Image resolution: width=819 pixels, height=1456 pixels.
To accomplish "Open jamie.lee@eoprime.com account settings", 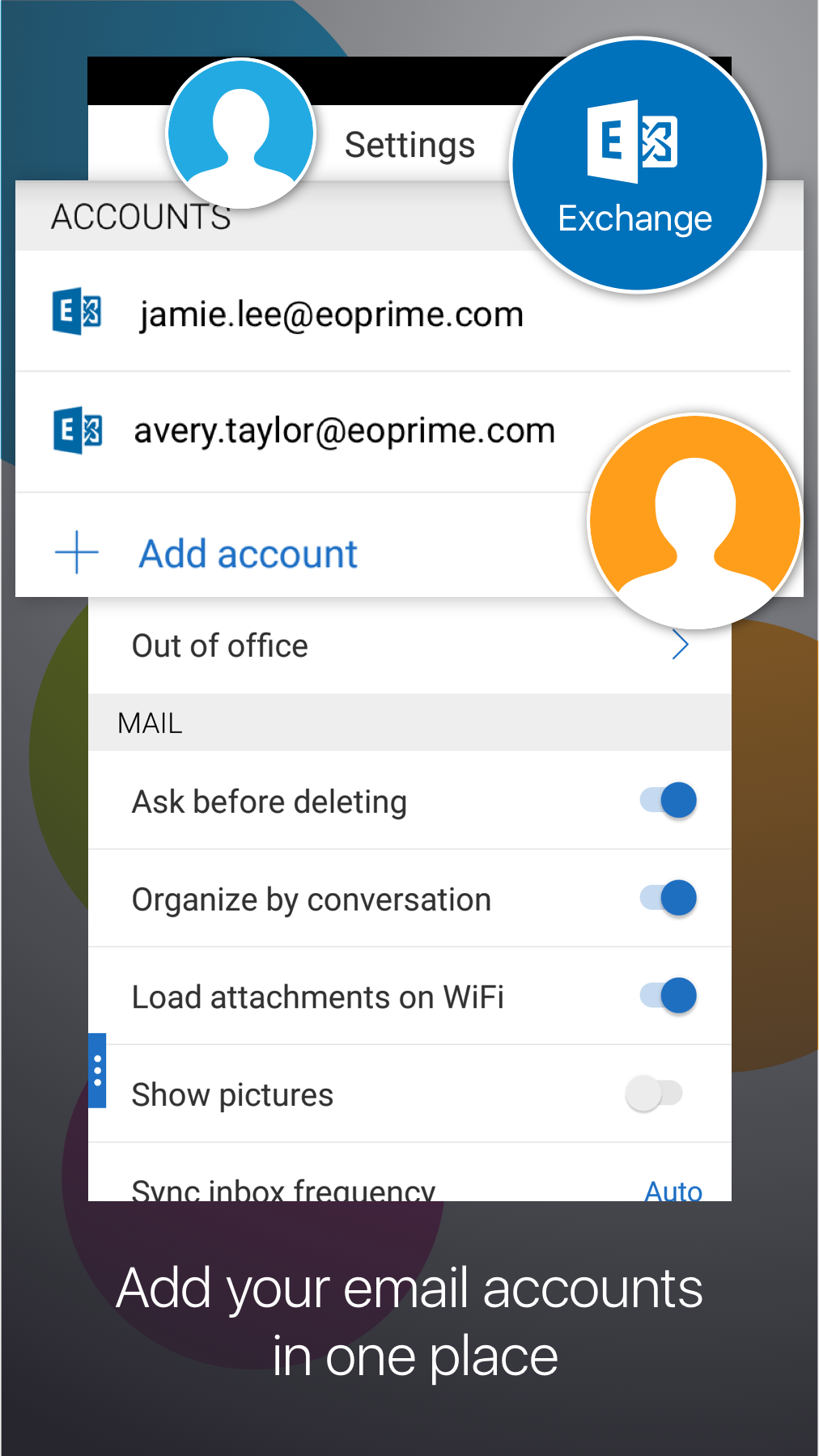I will coord(331,314).
